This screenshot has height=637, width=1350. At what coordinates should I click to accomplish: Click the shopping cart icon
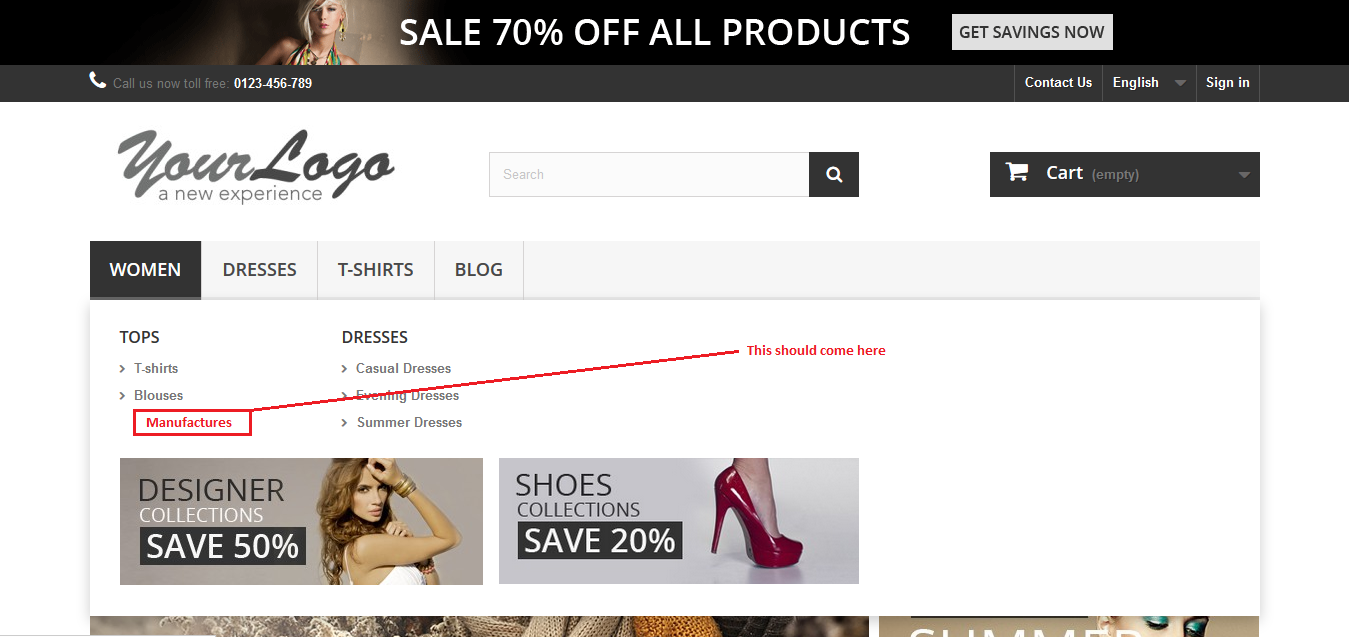[x=1017, y=172]
